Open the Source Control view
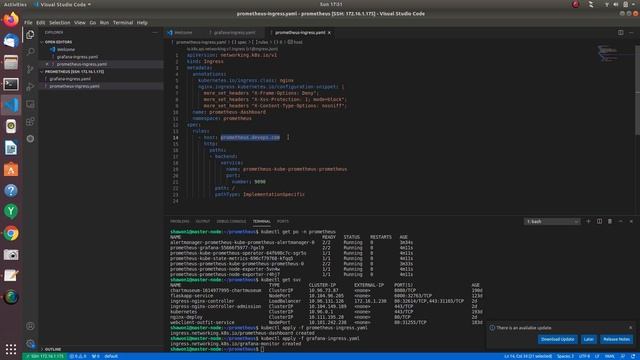This screenshot has height=360, width=640. [30, 69]
